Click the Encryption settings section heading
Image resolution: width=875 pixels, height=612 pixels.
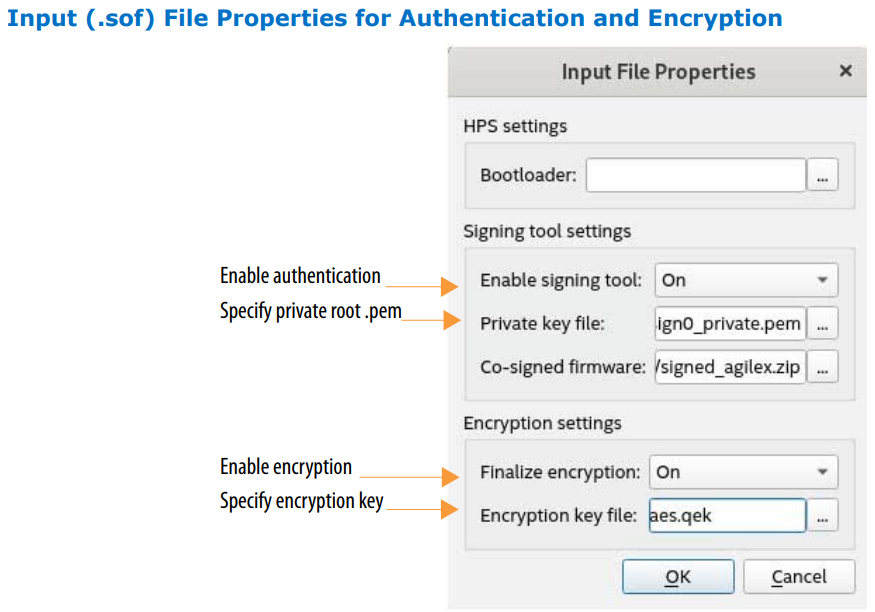click(x=542, y=423)
